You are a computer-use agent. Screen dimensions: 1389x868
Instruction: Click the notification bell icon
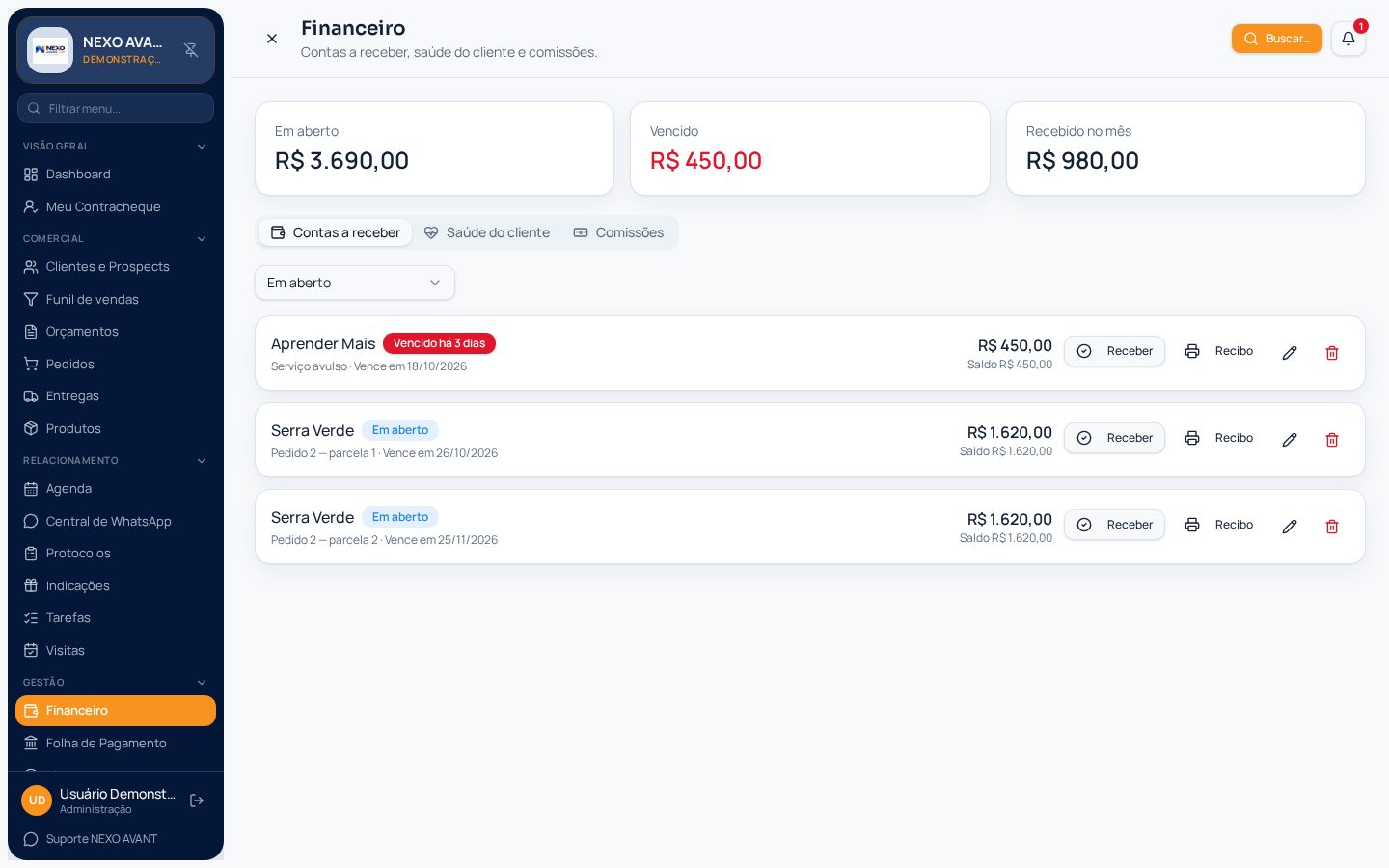click(x=1348, y=39)
